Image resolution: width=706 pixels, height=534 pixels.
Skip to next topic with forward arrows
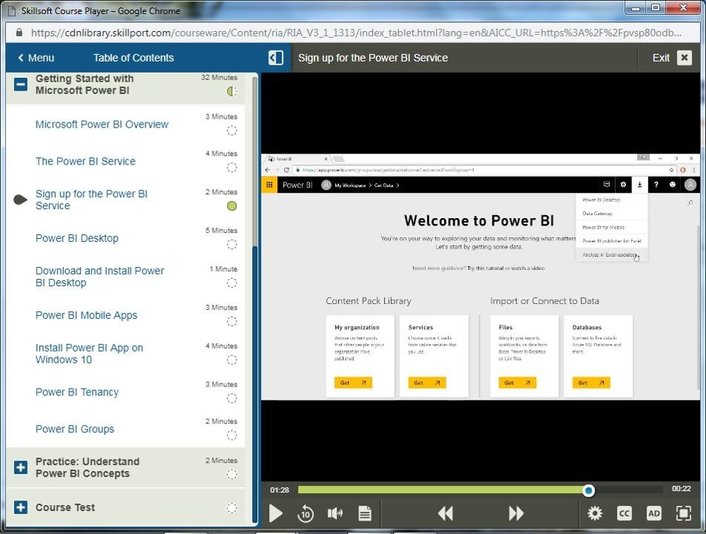[x=516, y=513]
